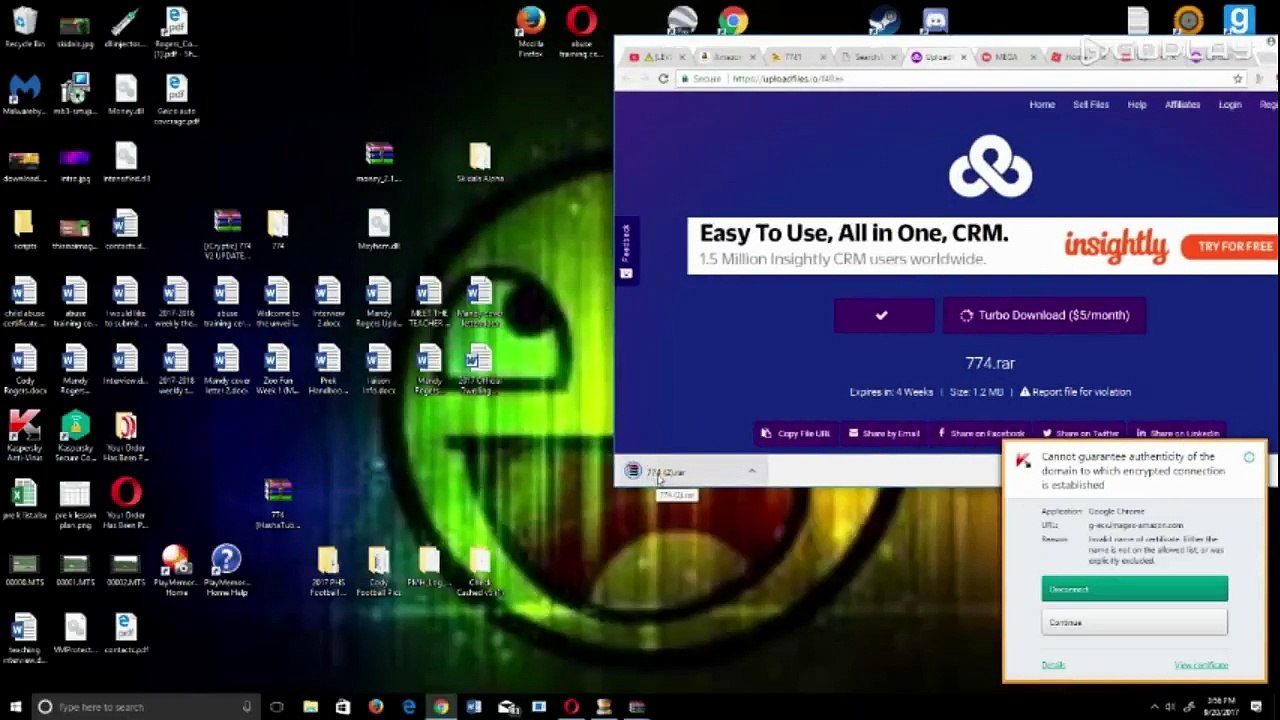
Task: Click the Chrome address bar URL
Action: click(x=787, y=79)
